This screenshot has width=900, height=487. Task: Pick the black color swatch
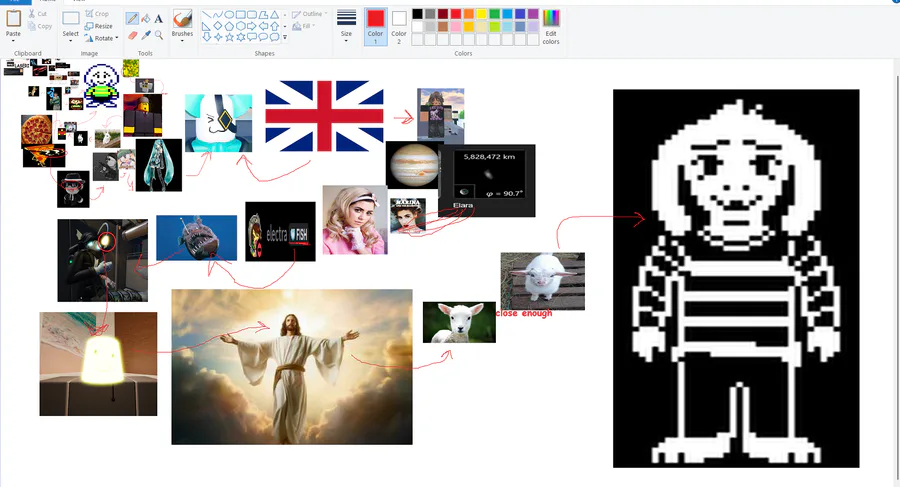417,14
